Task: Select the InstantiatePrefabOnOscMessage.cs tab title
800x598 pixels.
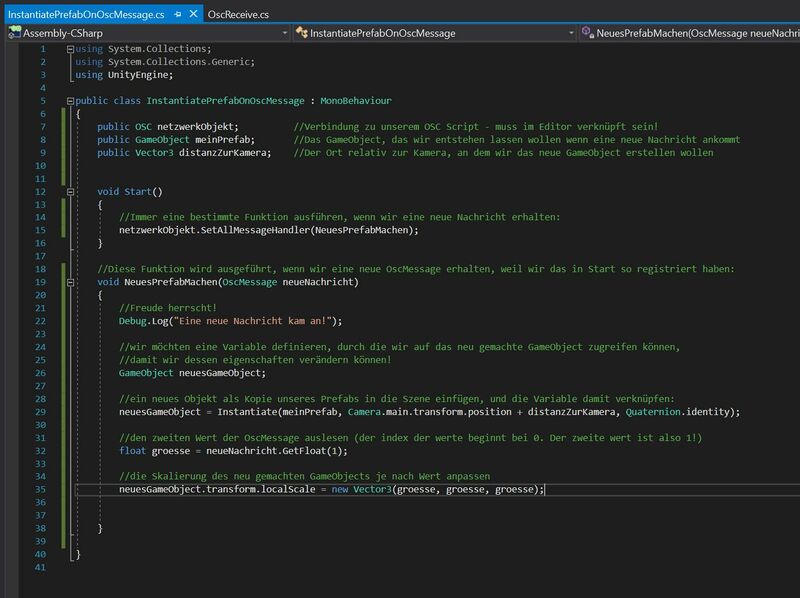Action: (86, 16)
